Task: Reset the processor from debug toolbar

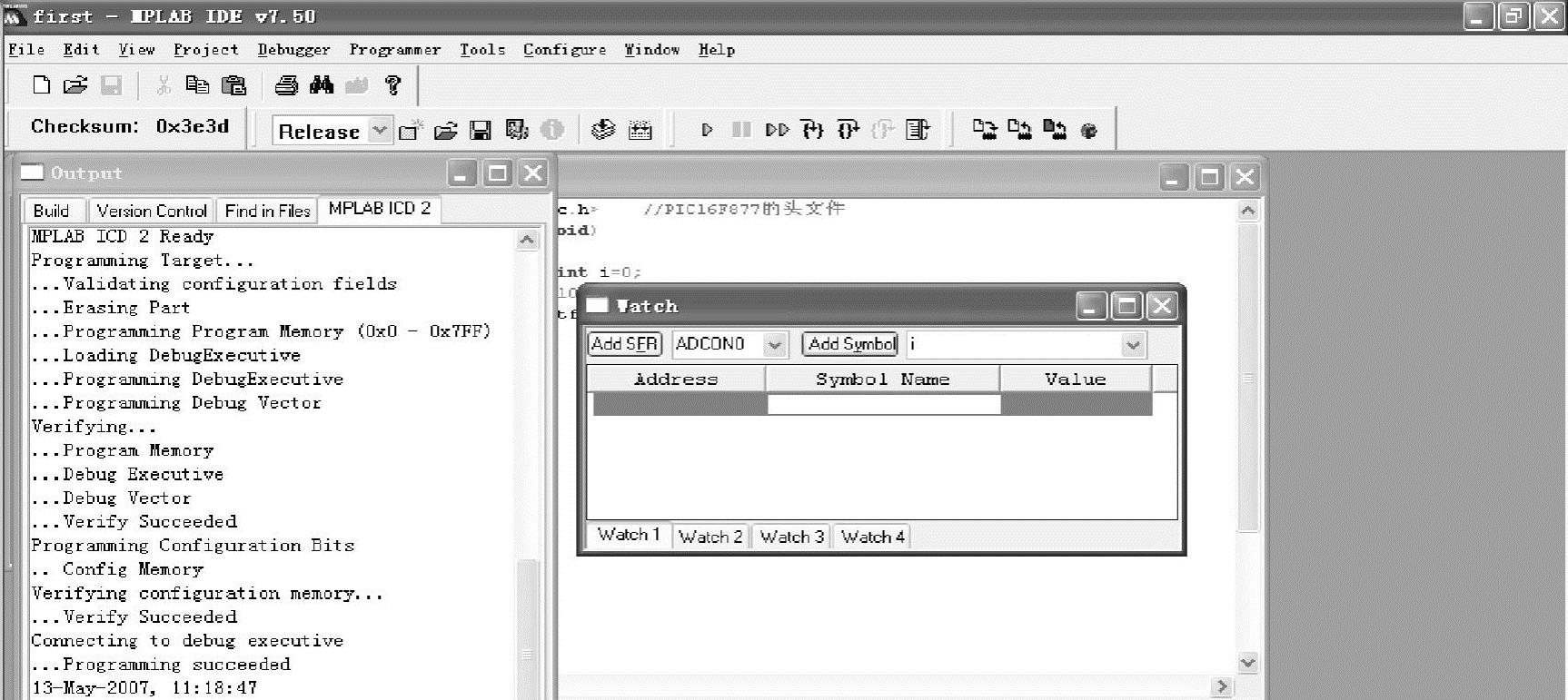Action: click(x=918, y=130)
